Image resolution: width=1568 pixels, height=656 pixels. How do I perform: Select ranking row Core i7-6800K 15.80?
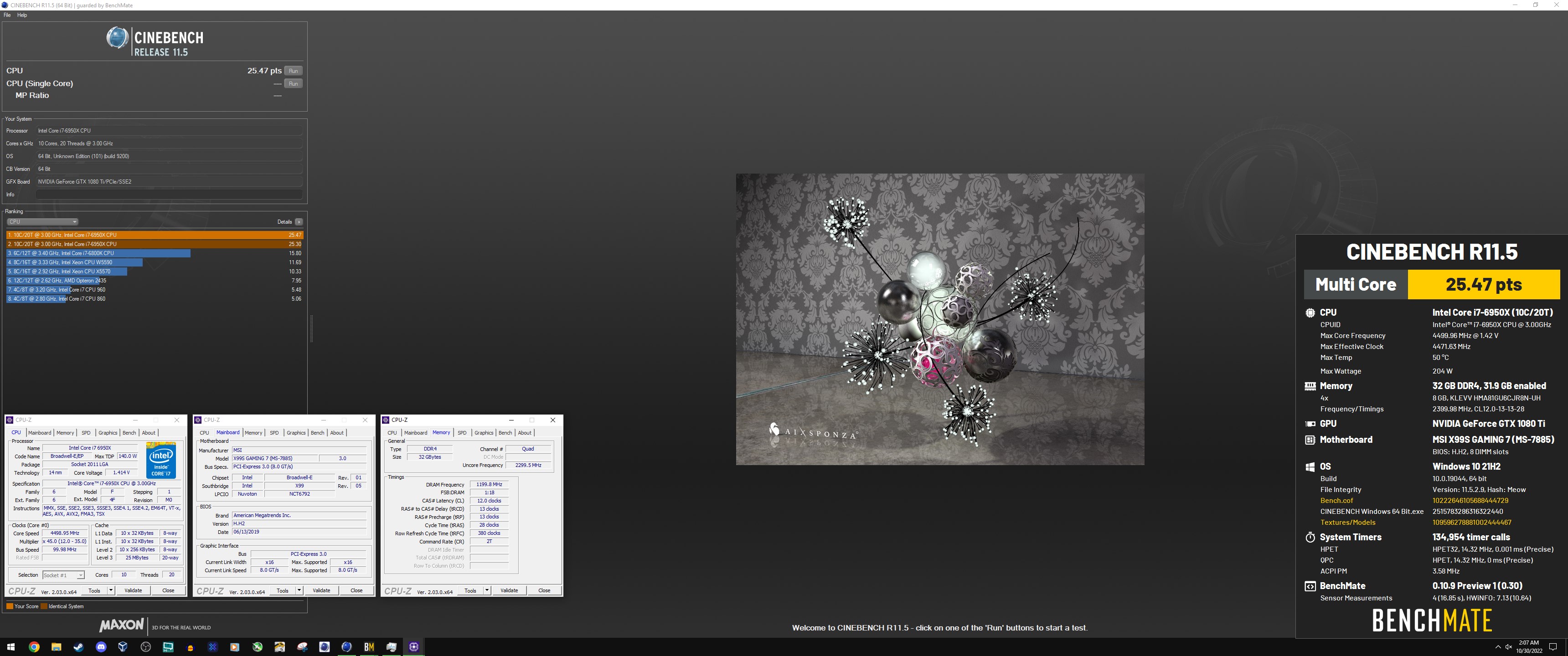click(155, 253)
